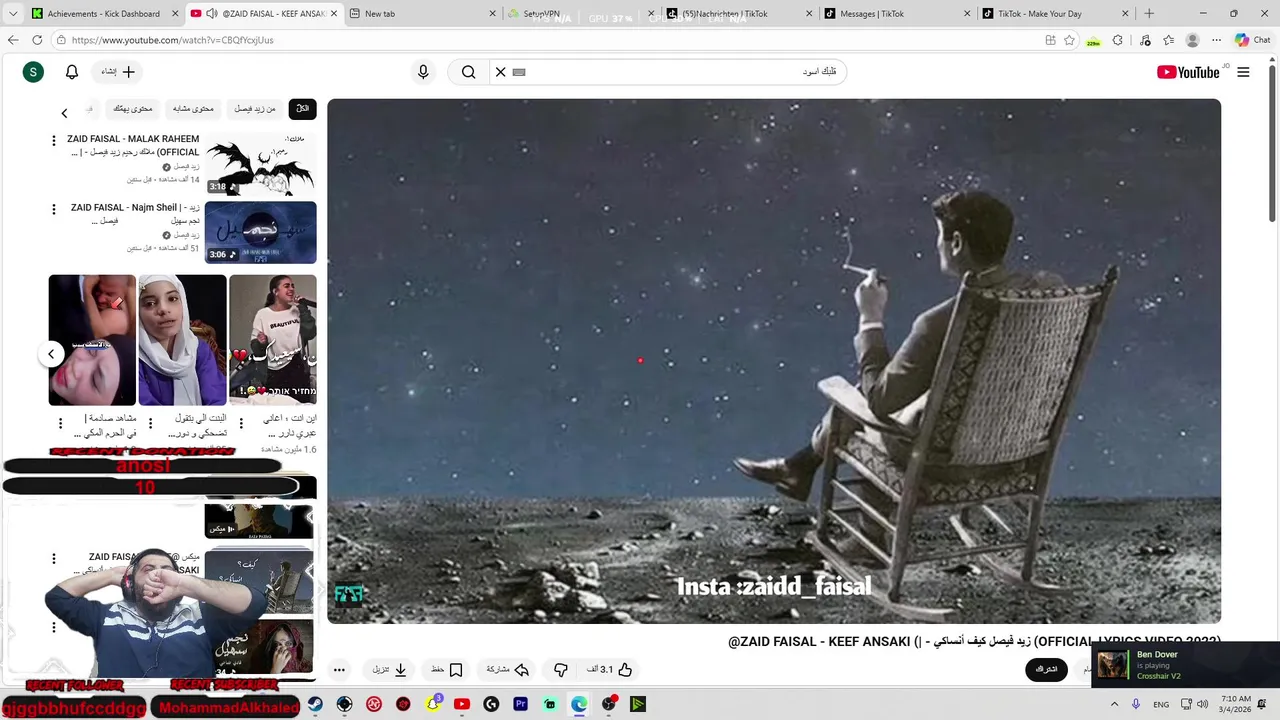Select 'من زيد فيصل' filter chip

click(x=255, y=108)
